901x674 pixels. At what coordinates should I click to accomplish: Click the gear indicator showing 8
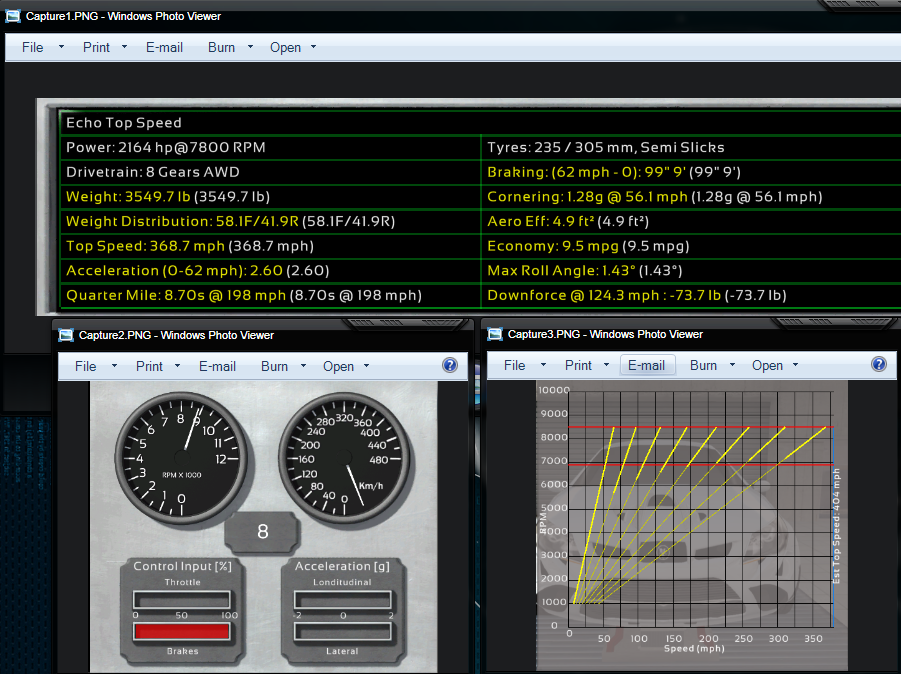[263, 532]
